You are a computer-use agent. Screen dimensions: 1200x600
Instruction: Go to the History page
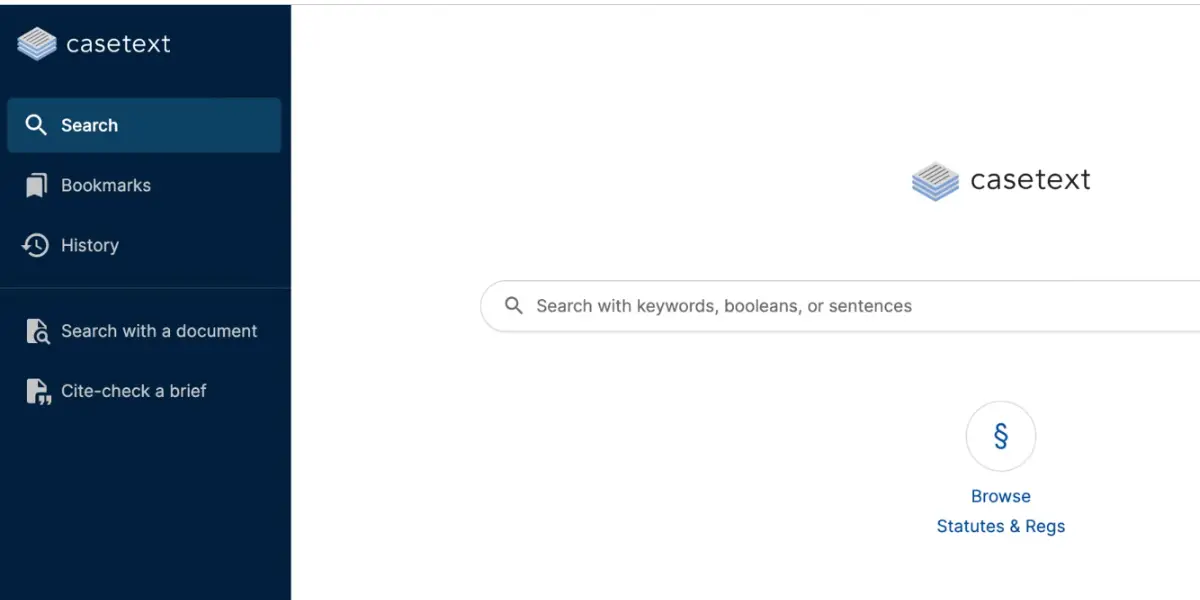coord(90,245)
